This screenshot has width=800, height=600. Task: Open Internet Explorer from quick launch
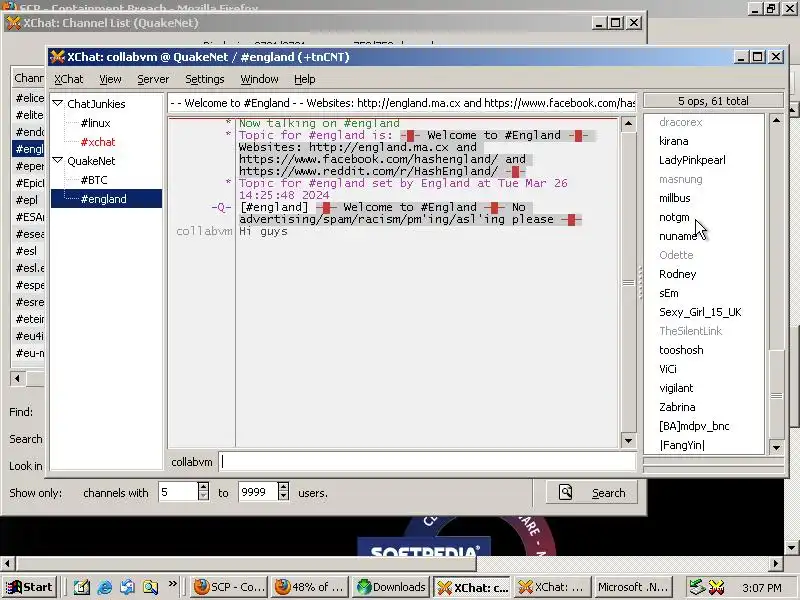[105, 587]
